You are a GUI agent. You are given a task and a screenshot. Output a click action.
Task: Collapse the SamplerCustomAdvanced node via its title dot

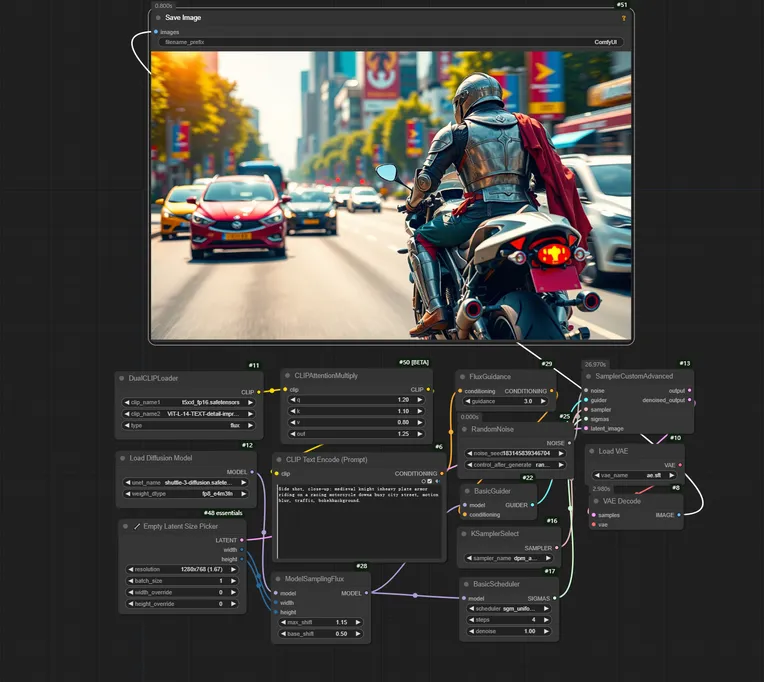tap(589, 376)
